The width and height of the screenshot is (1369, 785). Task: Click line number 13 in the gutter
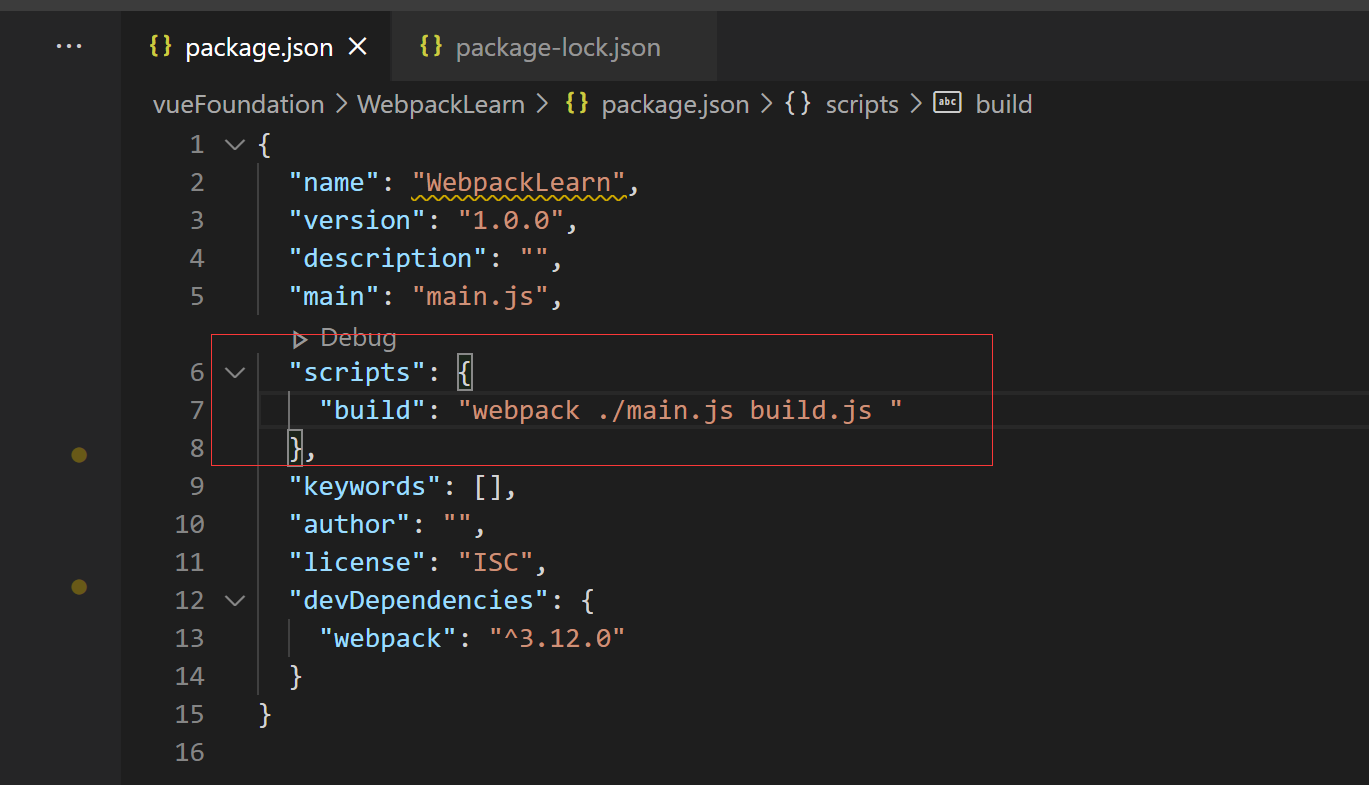pyautogui.click(x=189, y=638)
